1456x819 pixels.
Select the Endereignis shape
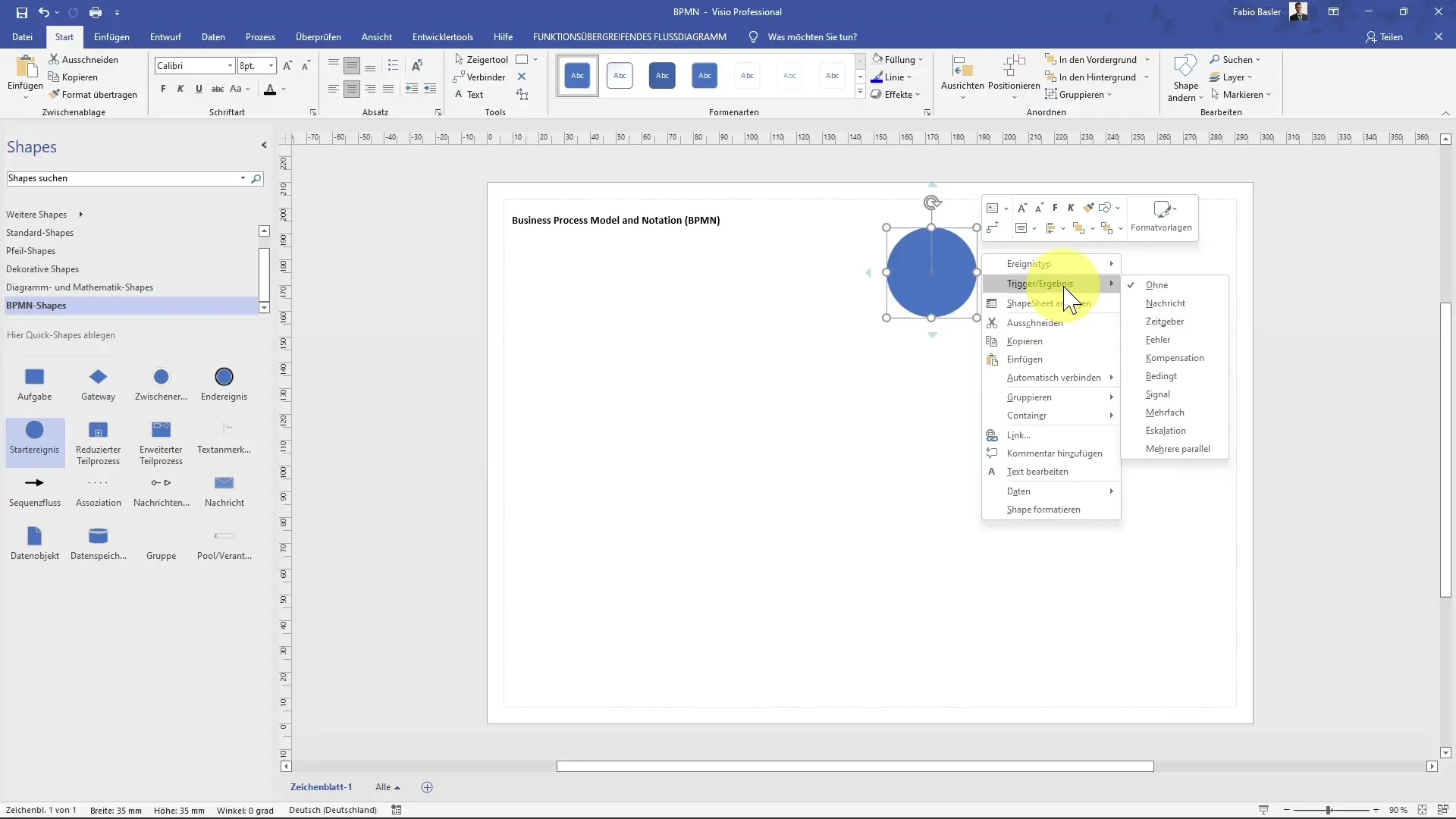pyautogui.click(x=224, y=384)
